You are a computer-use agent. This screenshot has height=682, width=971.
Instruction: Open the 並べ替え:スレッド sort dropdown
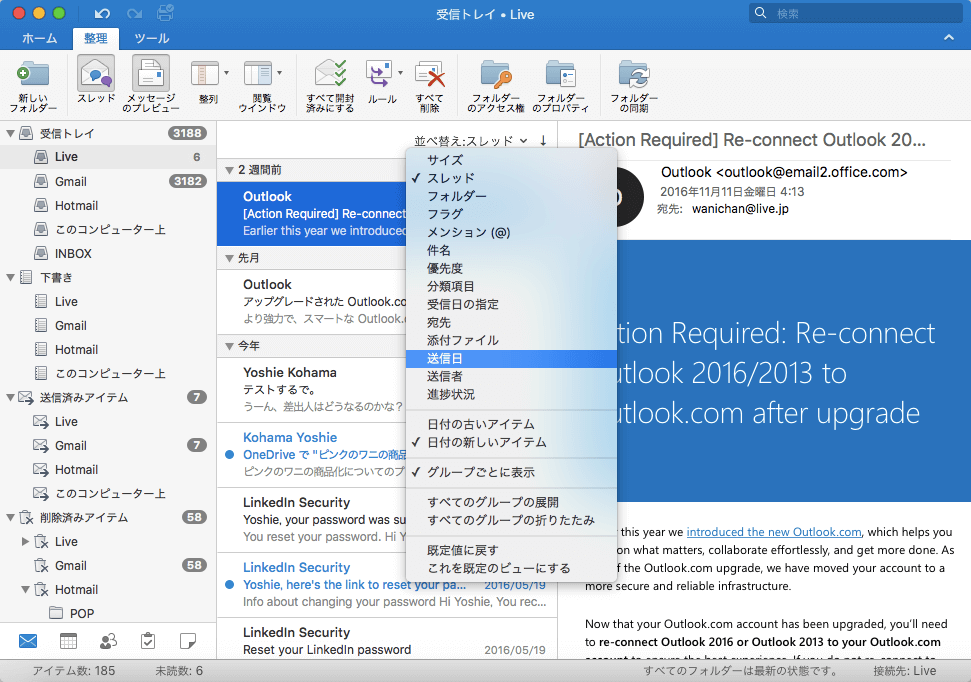pos(471,141)
